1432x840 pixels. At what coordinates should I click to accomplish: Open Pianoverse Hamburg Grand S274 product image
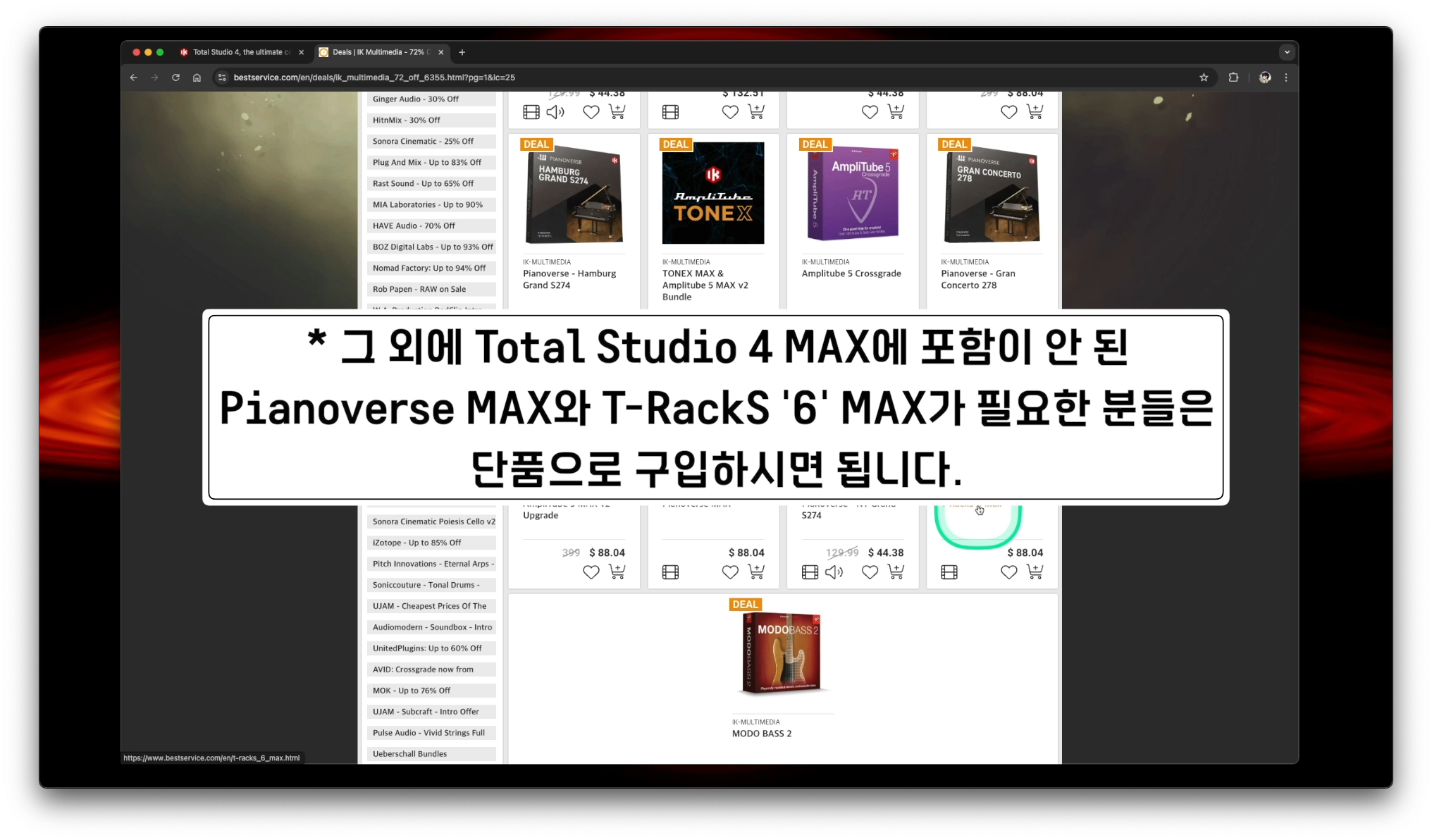coord(574,194)
